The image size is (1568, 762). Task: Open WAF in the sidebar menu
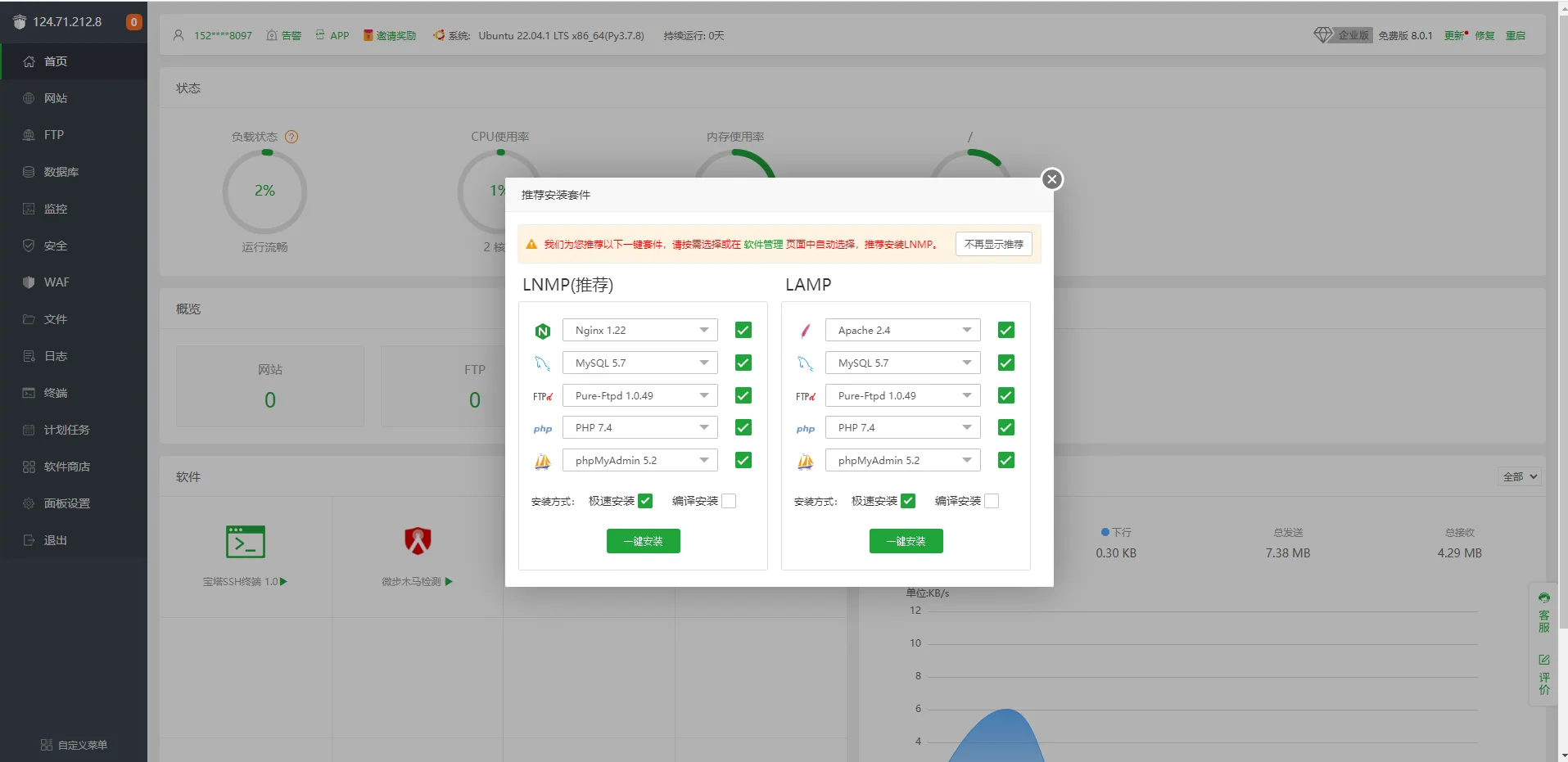pyautogui.click(x=74, y=282)
